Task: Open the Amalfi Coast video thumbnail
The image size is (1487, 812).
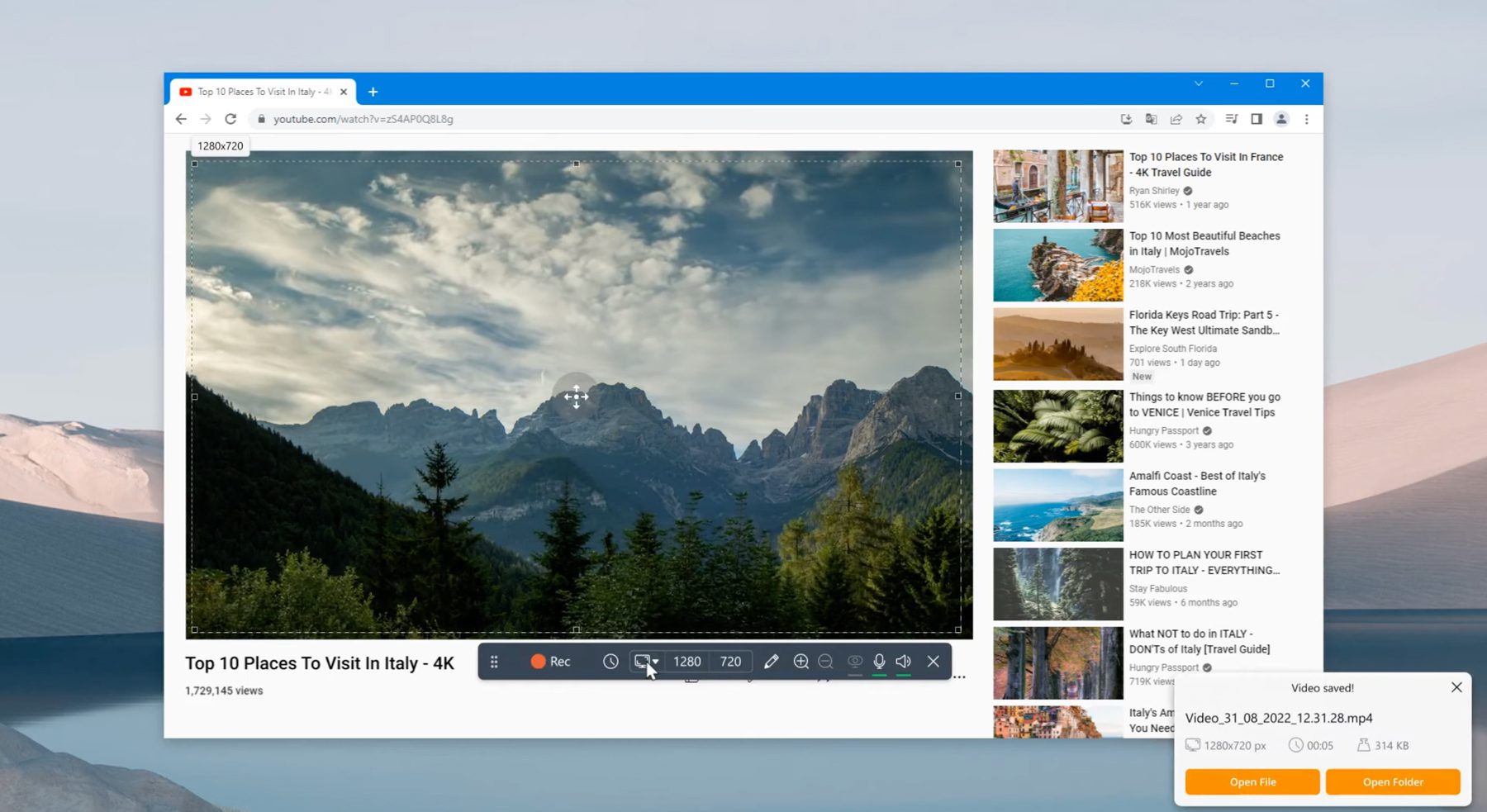Action: 1057,504
